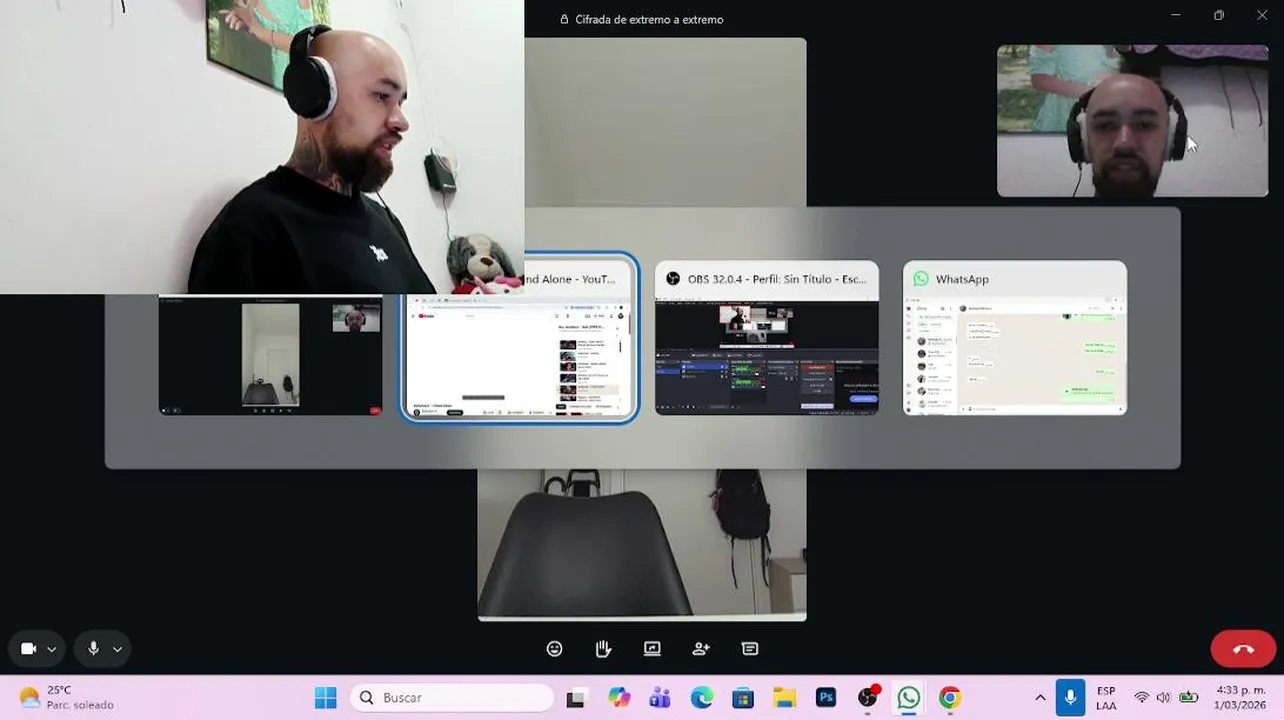Expand the microphone options dropdown arrow
The width and height of the screenshot is (1284, 720).
[117, 649]
